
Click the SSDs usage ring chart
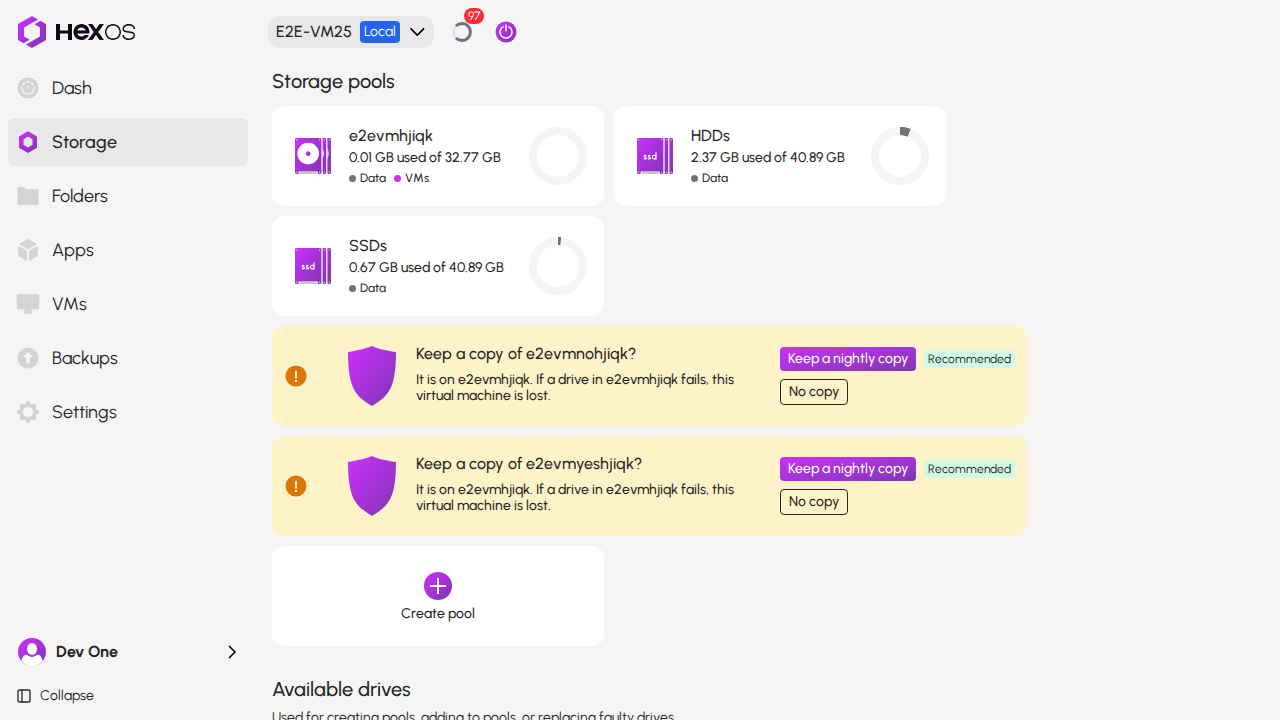click(558, 266)
